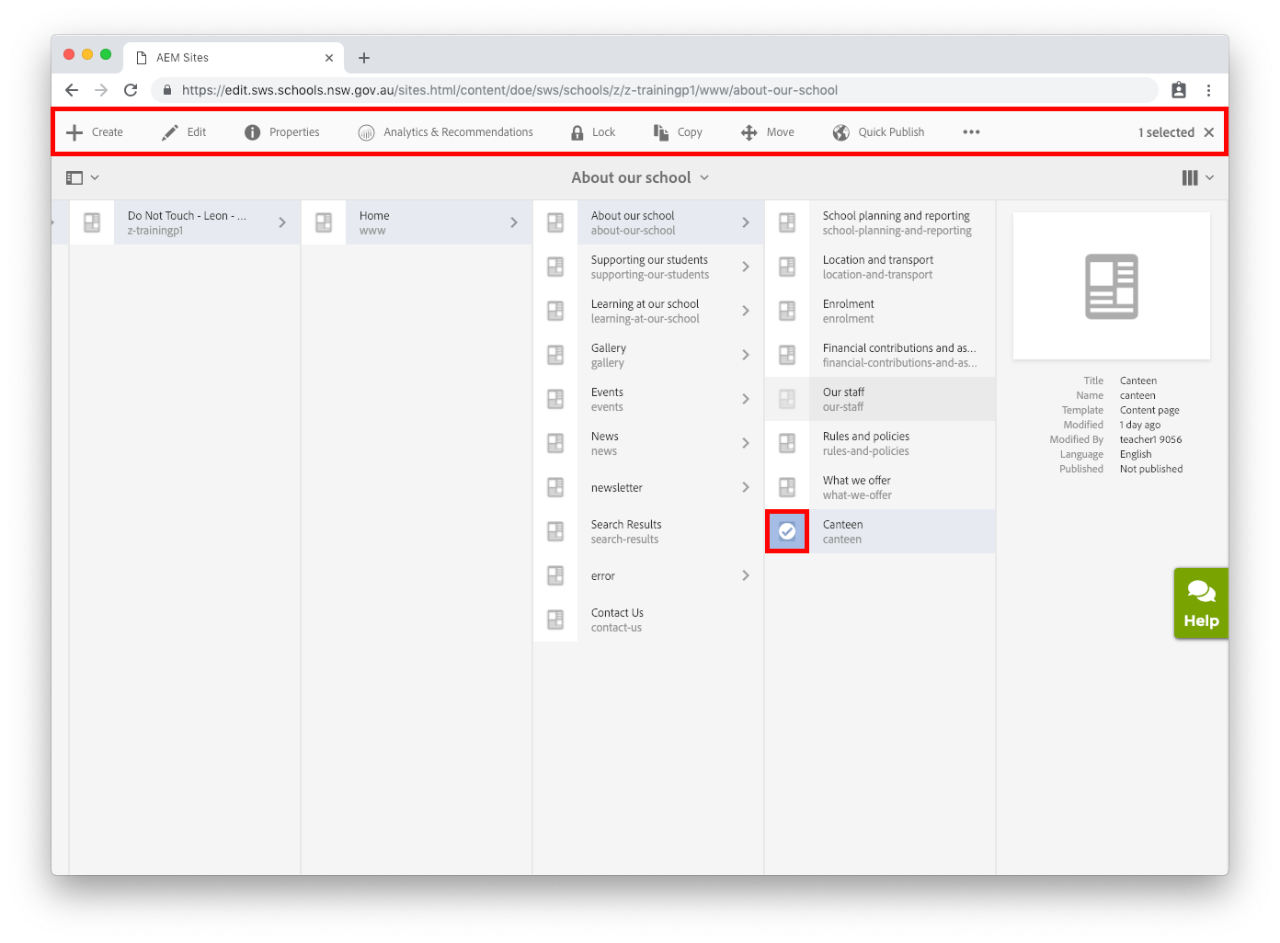
Task: Click the Not published status text
Action: [1151, 469]
